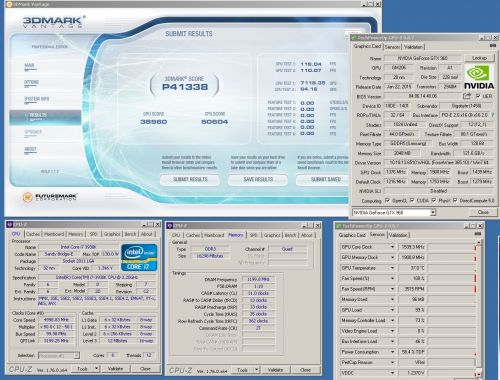The height and width of the screenshot is (380, 500).
Task: Click the BIOS export share icon
Action: 467,96
